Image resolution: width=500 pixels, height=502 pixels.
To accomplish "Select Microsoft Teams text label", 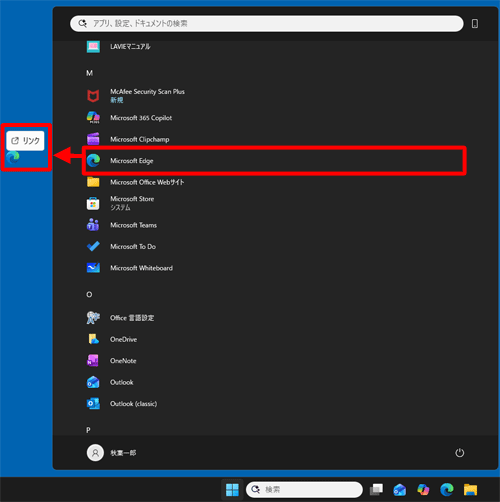I will 133,225.
